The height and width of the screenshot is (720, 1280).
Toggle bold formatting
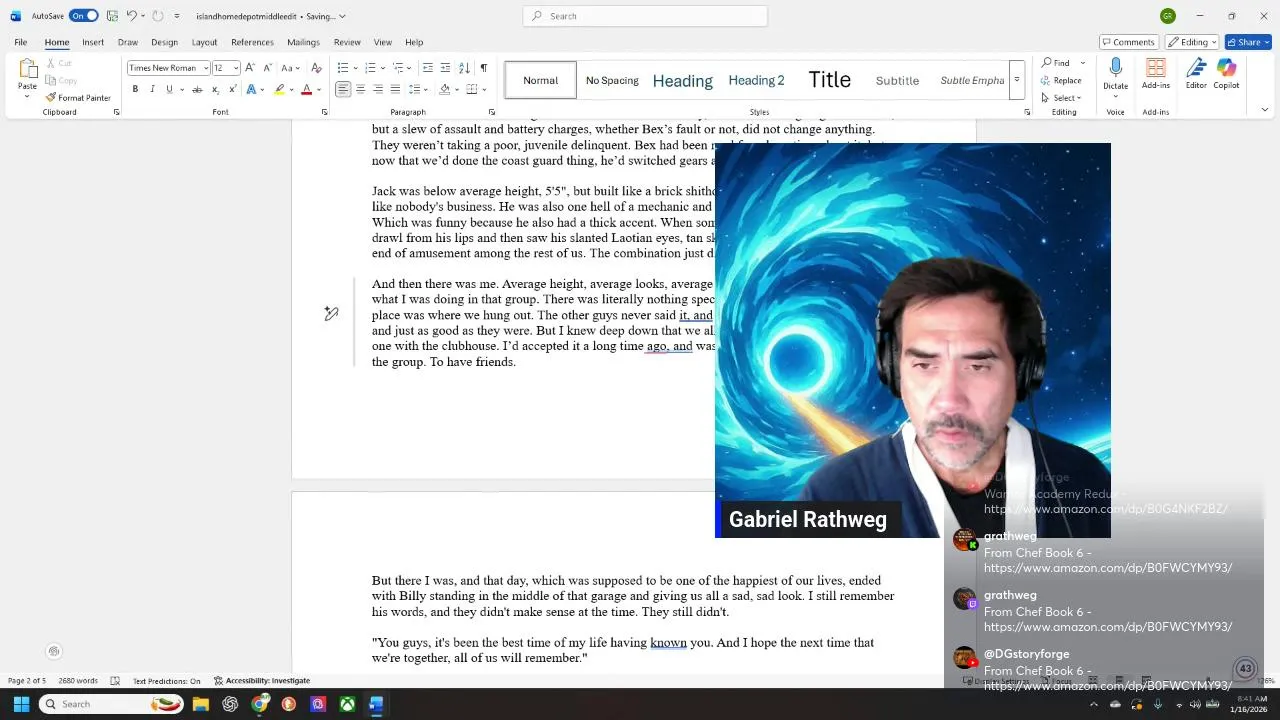tap(135, 89)
